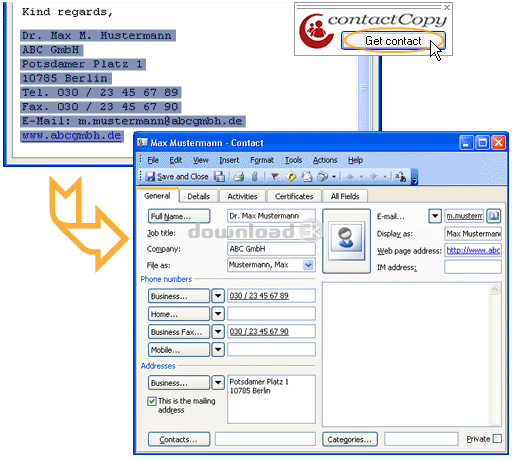The width and height of the screenshot is (512, 460).
Task: Flag contact with the red follow-up flag
Action: (x=275, y=176)
